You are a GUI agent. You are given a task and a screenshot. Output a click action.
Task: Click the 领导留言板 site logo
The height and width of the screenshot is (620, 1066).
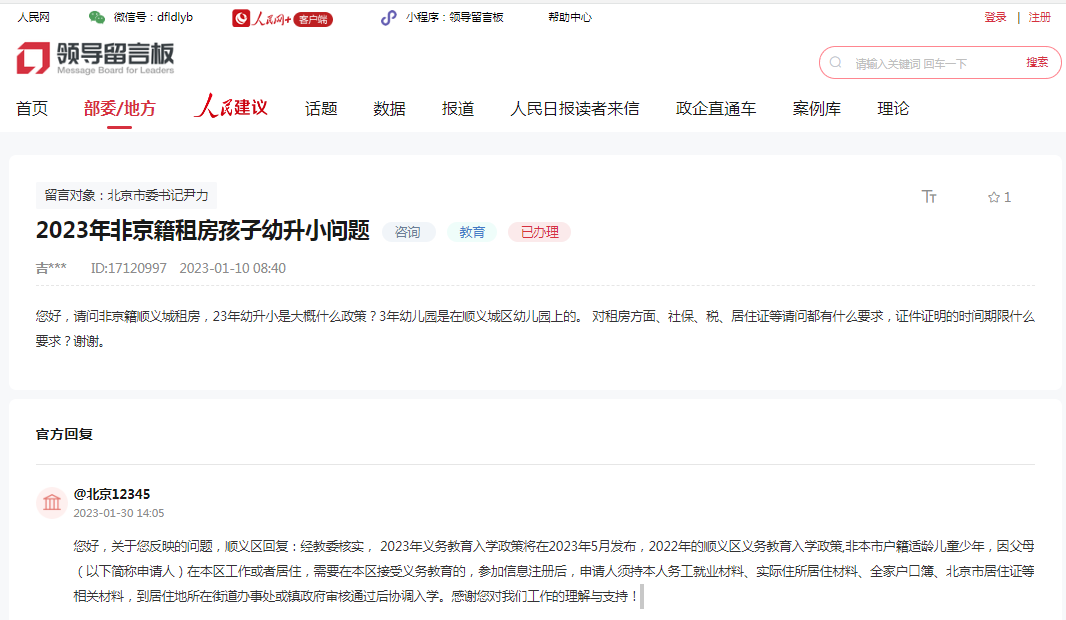coord(95,58)
